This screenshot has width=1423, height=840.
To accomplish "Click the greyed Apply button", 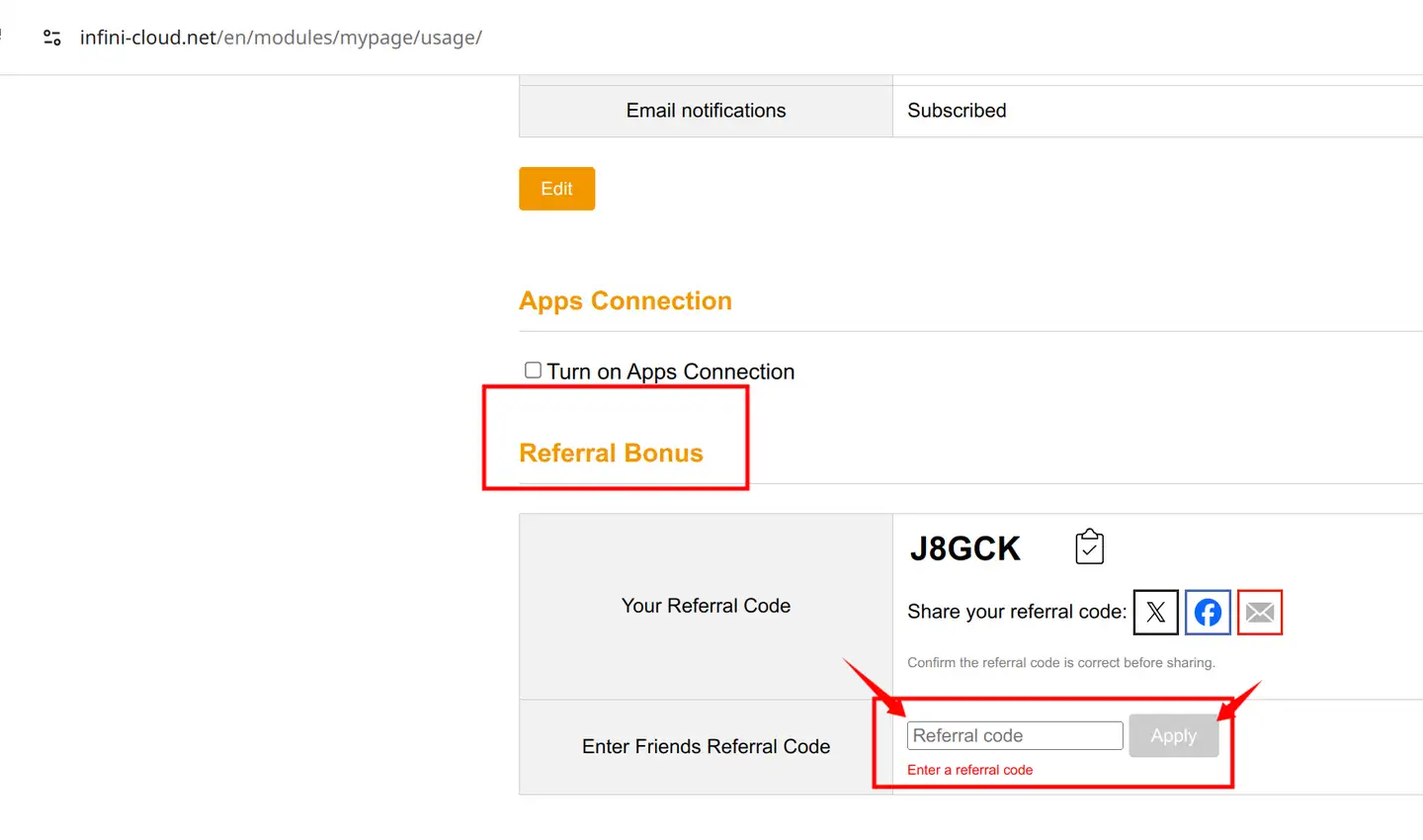I will point(1173,736).
